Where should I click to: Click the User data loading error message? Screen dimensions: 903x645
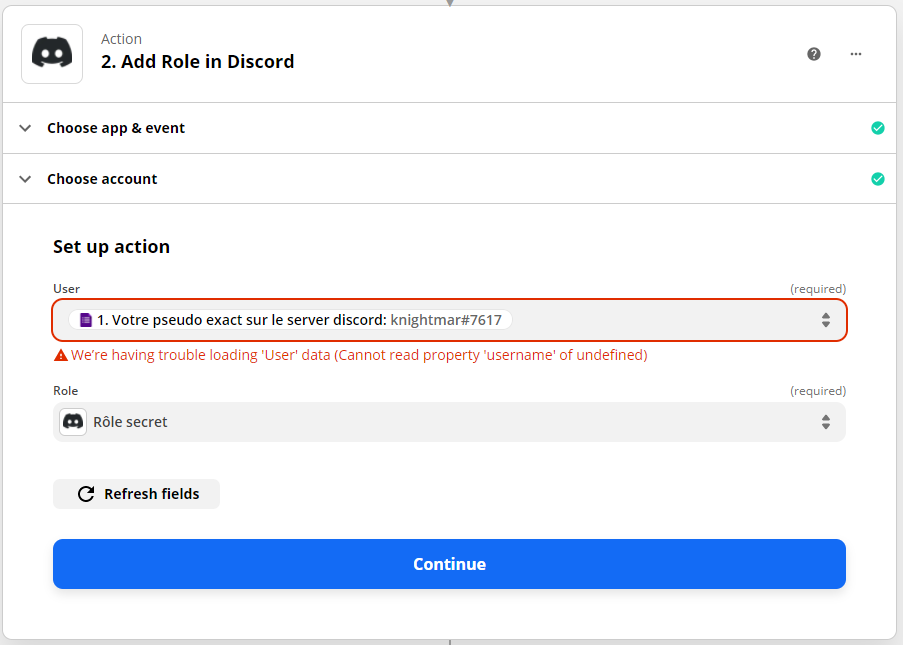(x=359, y=355)
